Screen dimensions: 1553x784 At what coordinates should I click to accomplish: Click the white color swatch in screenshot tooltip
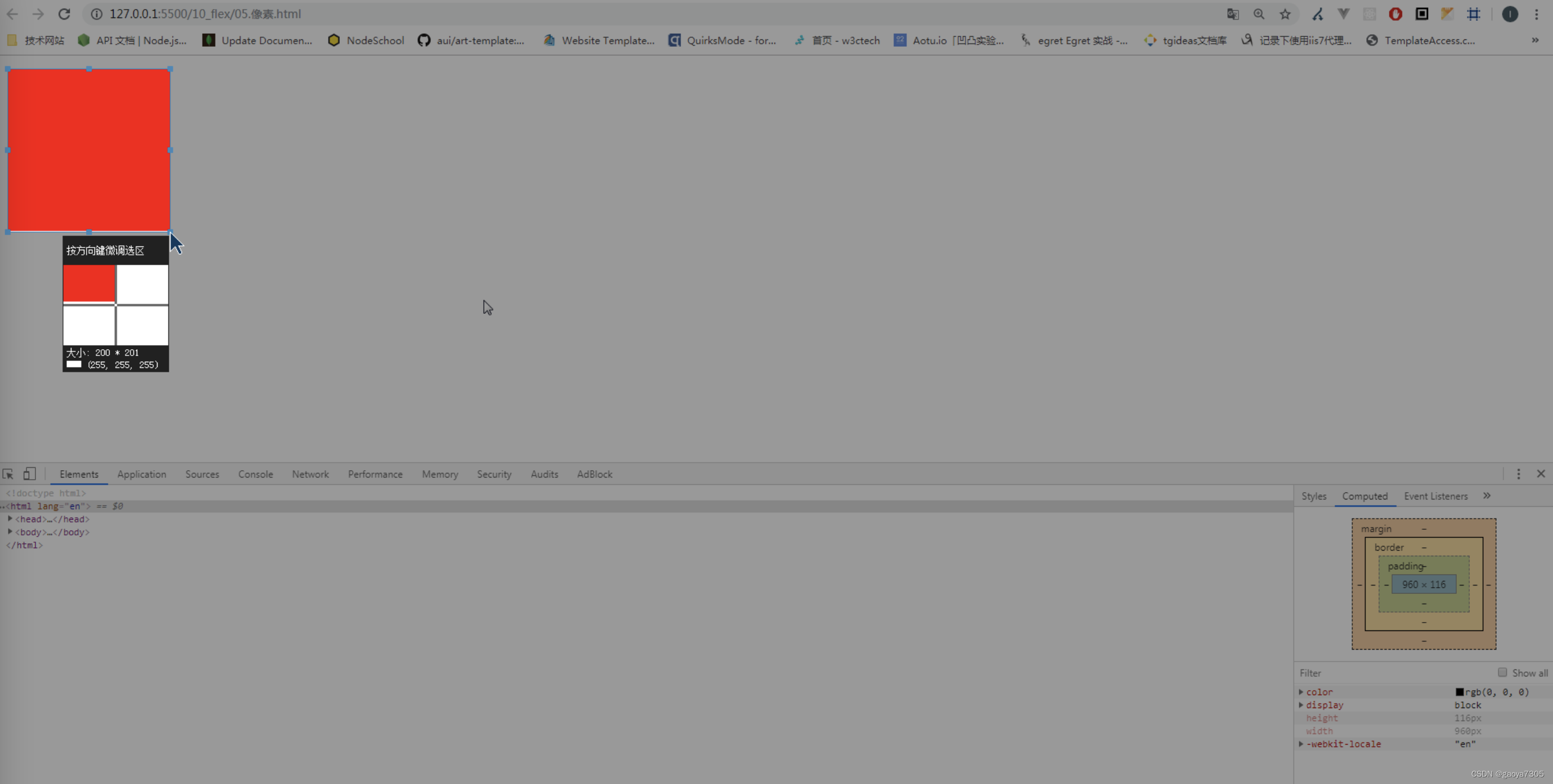pyautogui.click(x=74, y=364)
